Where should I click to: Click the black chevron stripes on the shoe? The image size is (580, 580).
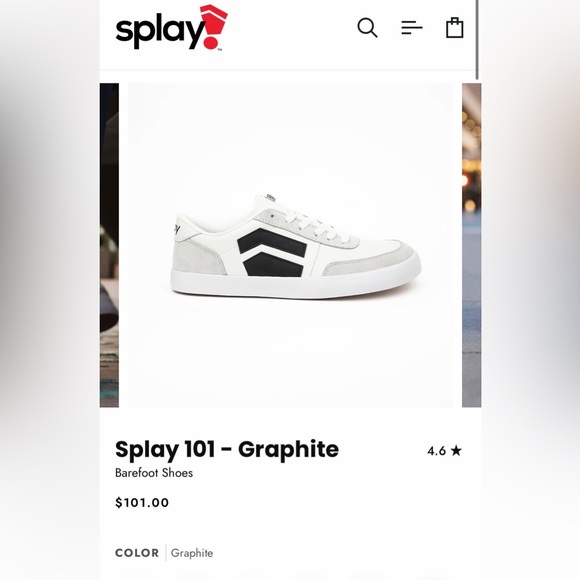tap(272, 252)
